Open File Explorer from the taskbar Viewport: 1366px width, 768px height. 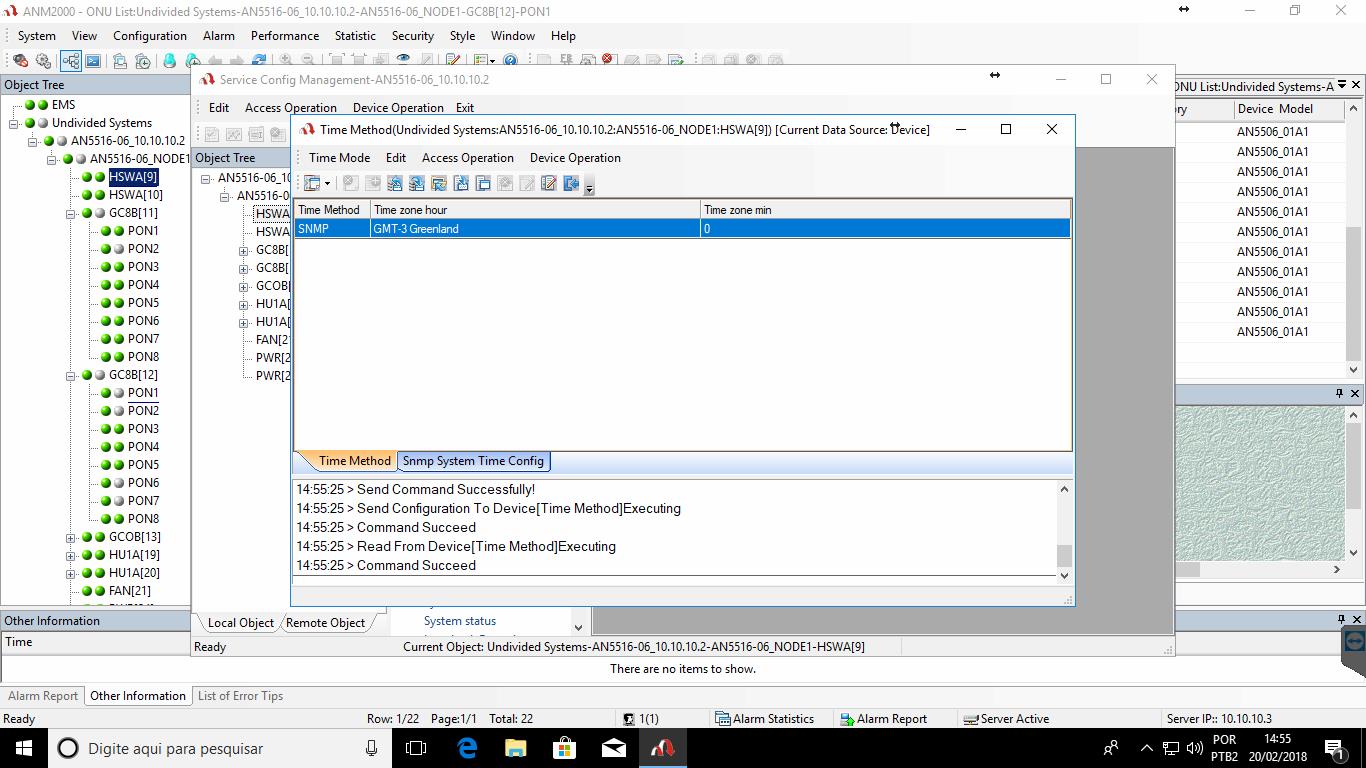click(516, 748)
